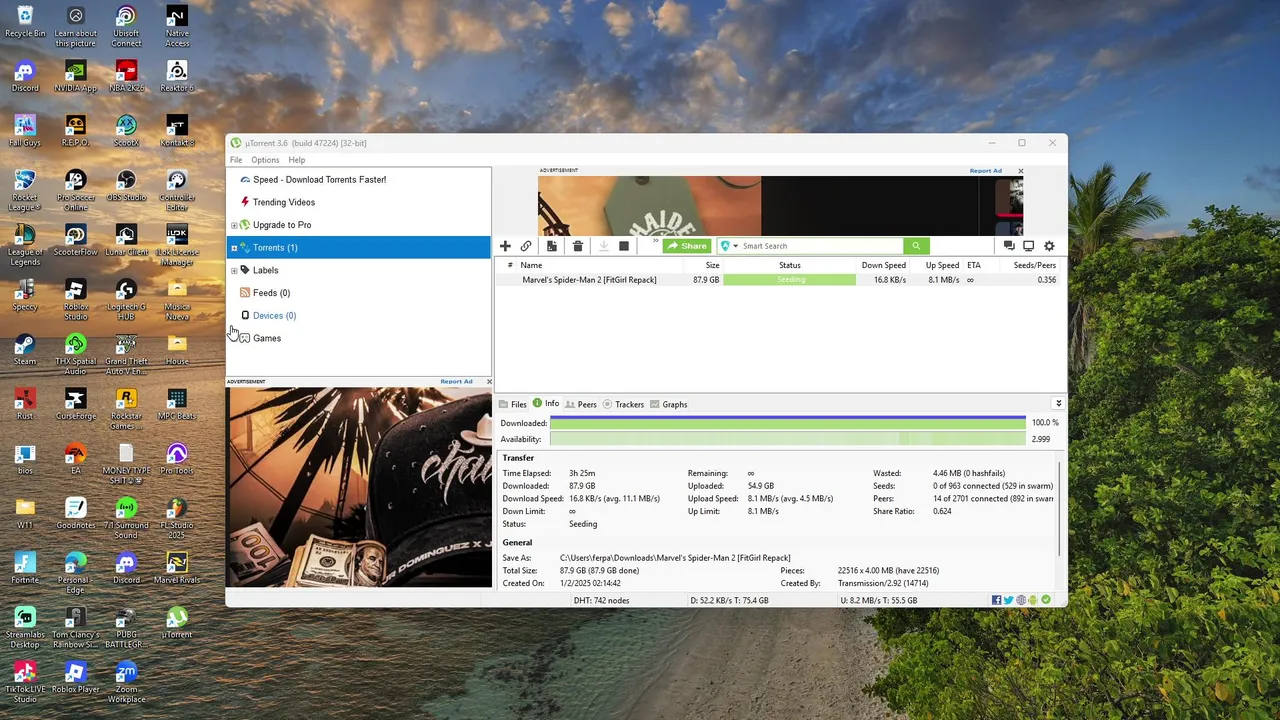Select the Info tab

coord(546,404)
